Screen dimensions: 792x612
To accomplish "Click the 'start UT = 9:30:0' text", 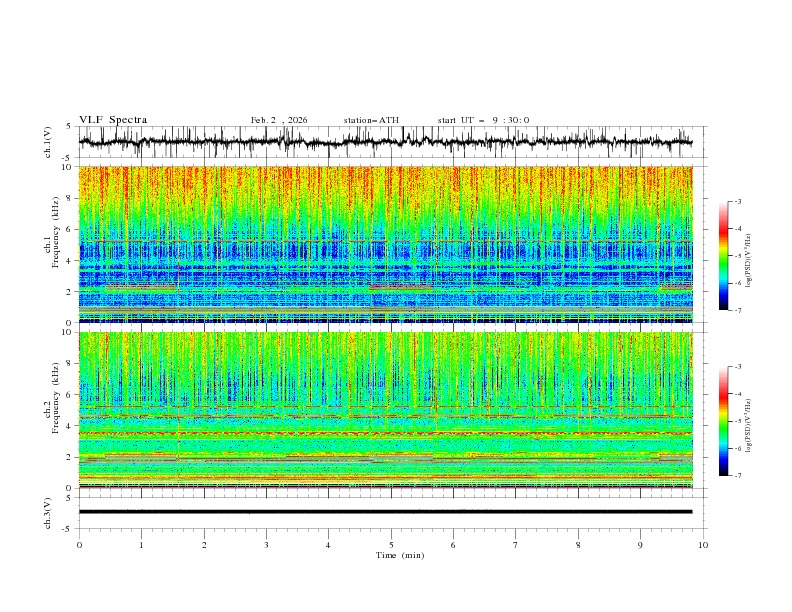I will [483, 120].
